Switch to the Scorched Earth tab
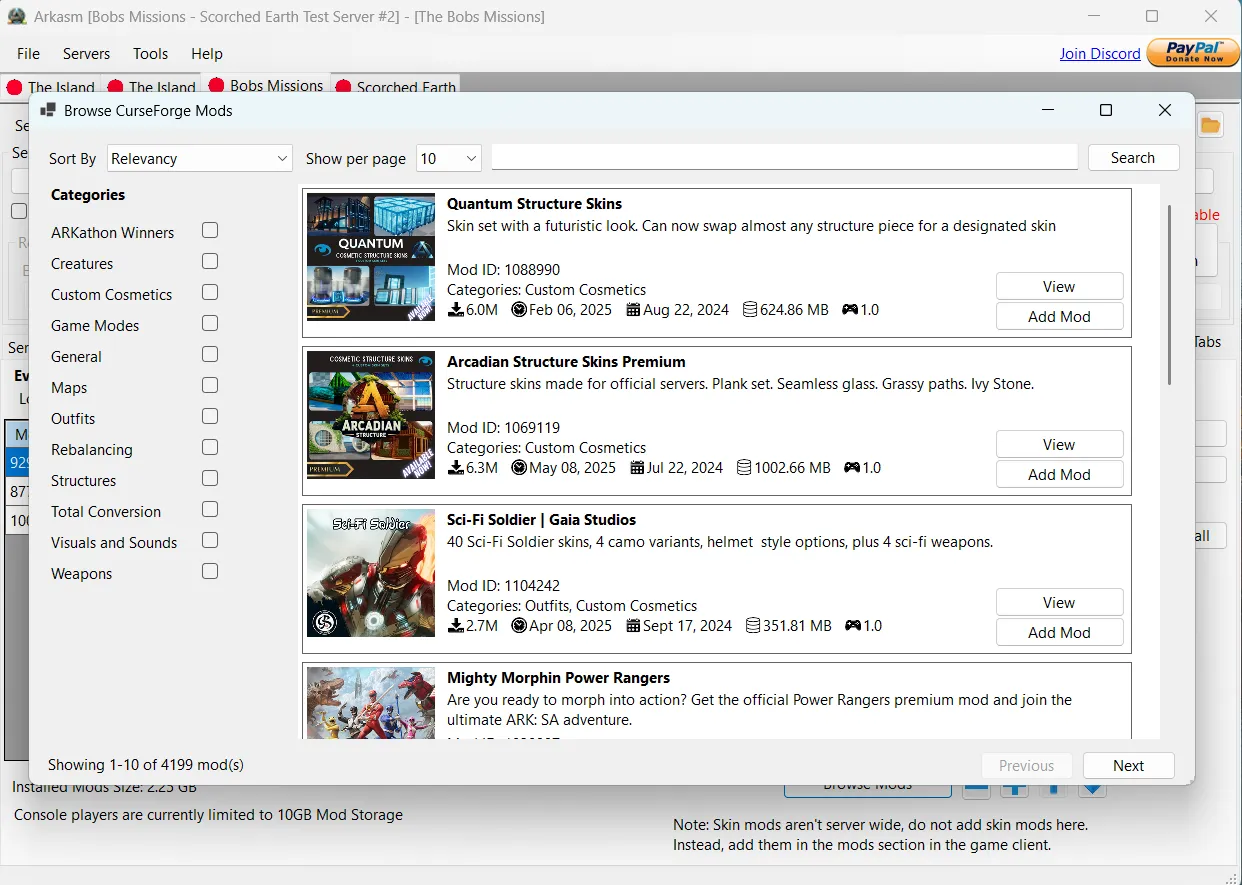 pos(396,87)
